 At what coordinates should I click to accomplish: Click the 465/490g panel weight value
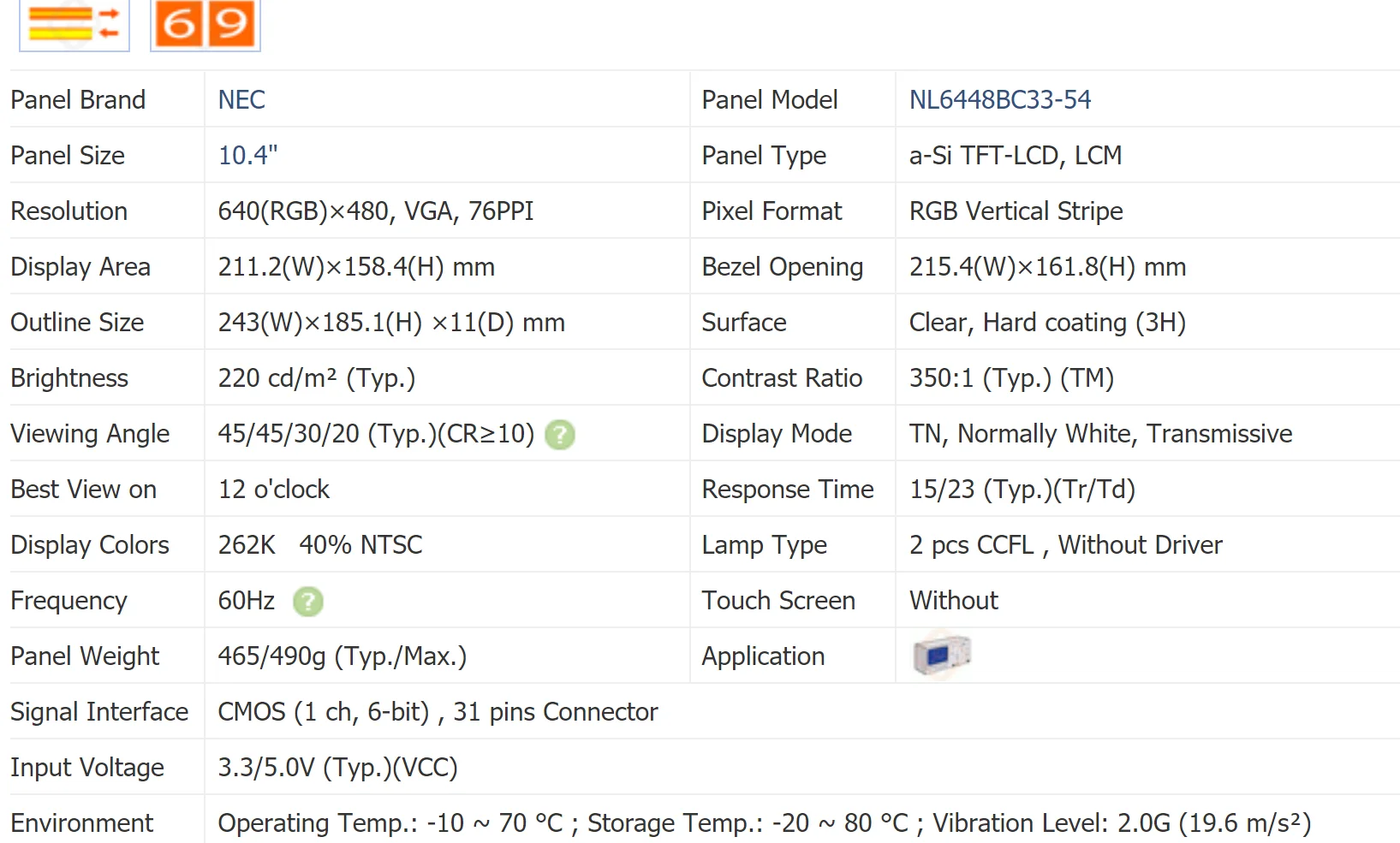click(x=342, y=656)
